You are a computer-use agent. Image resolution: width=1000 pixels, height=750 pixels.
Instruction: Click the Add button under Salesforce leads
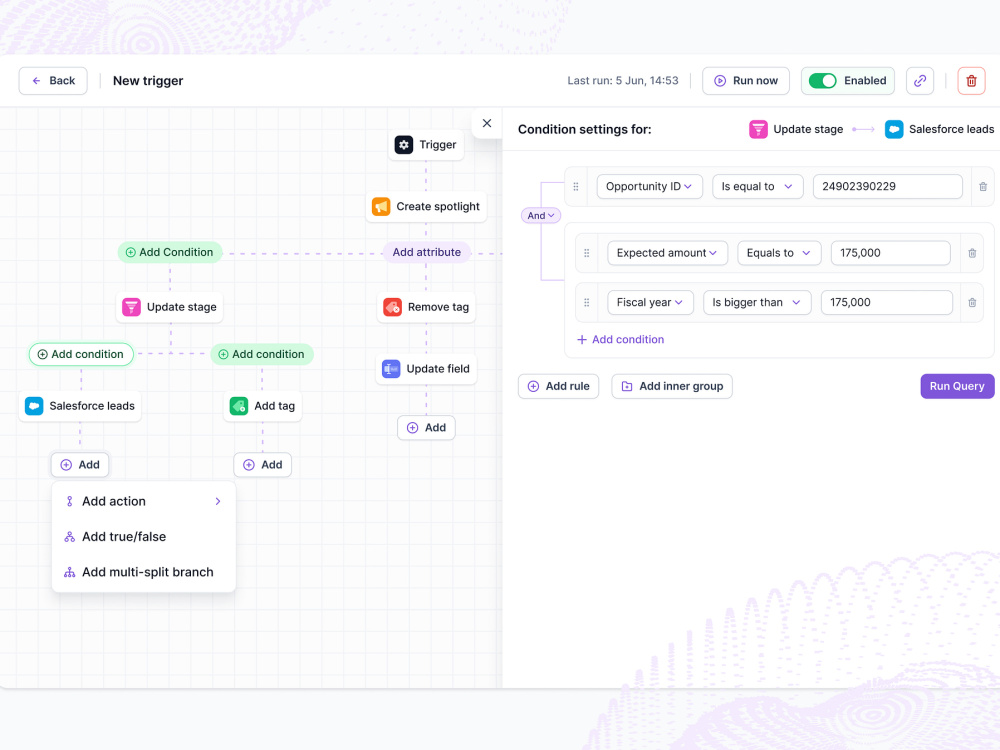coord(80,465)
